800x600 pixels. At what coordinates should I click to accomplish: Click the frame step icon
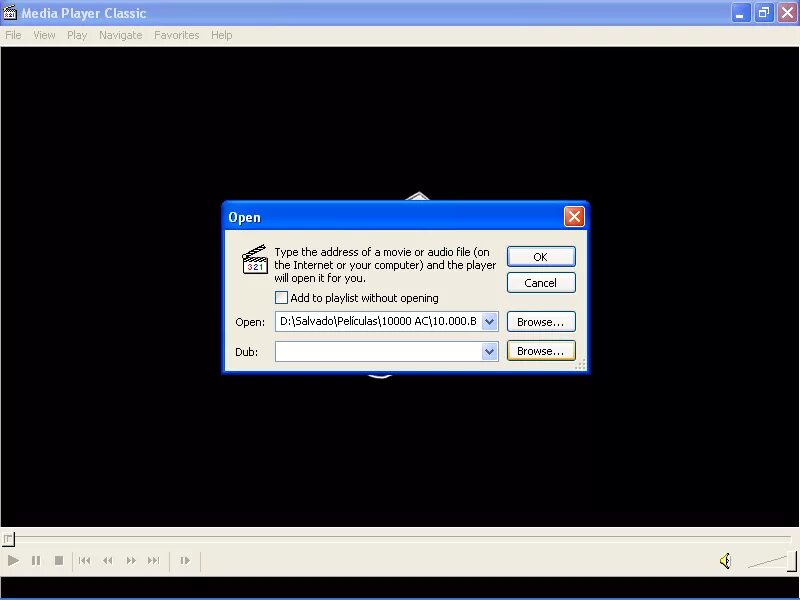click(x=185, y=561)
